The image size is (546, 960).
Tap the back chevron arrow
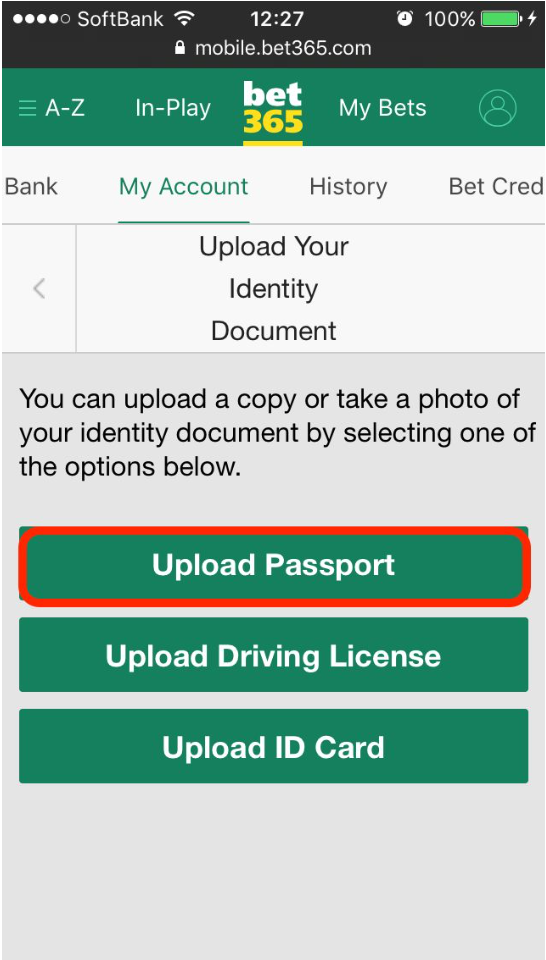click(39, 288)
